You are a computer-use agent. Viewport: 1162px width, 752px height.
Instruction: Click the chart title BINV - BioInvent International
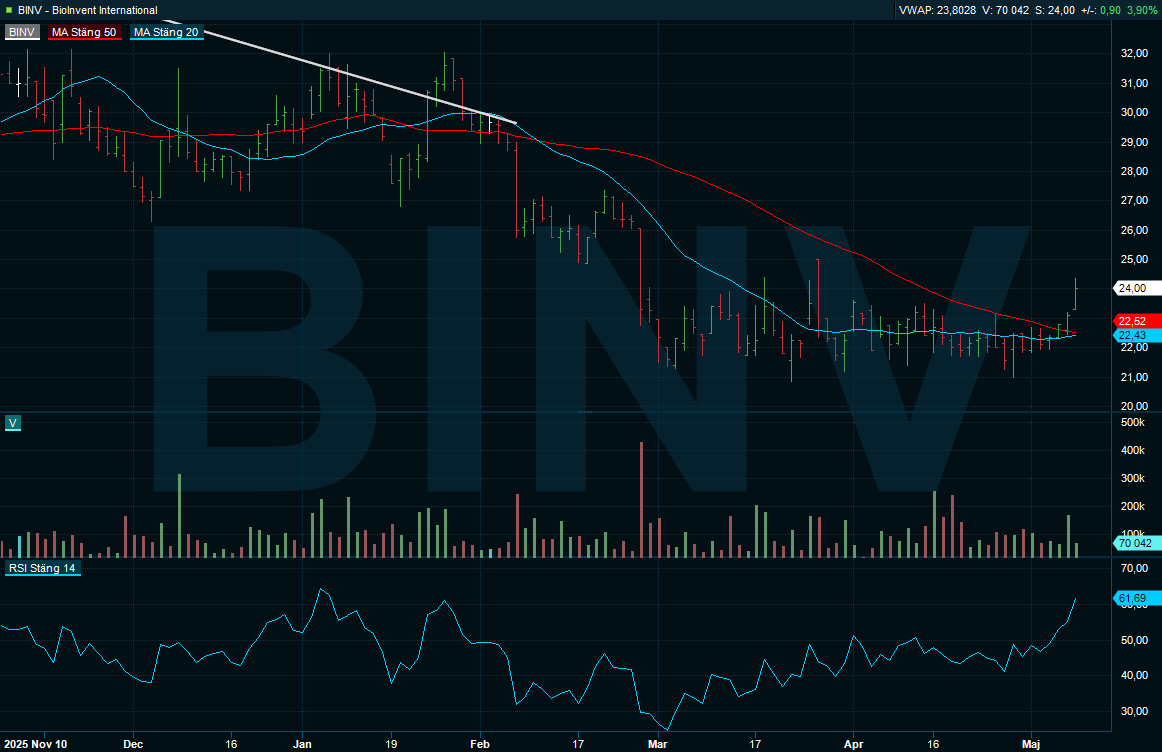click(x=87, y=10)
